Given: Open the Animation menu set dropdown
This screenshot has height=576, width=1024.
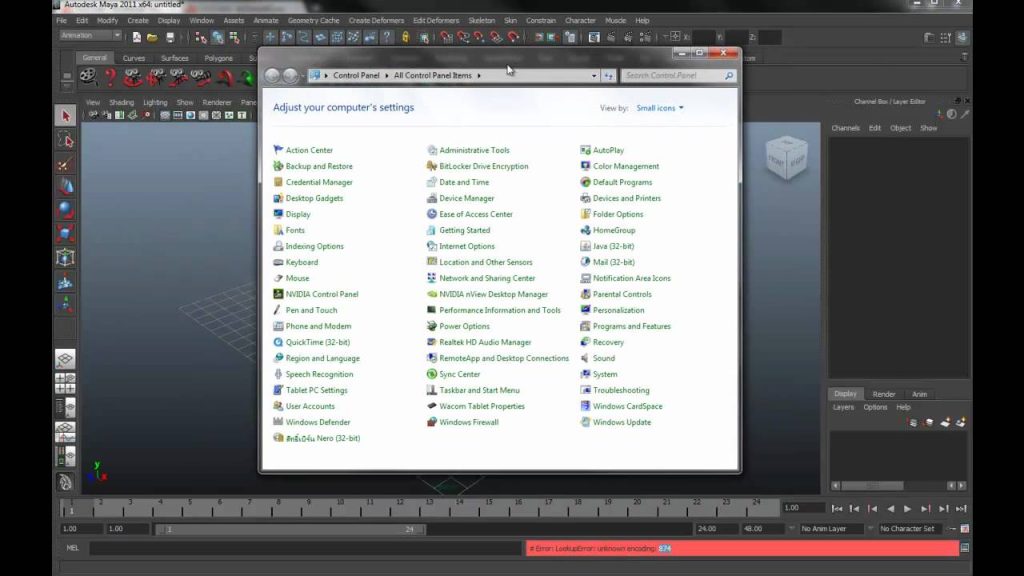Looking at the screenshot, I should [x=90, y=36].
